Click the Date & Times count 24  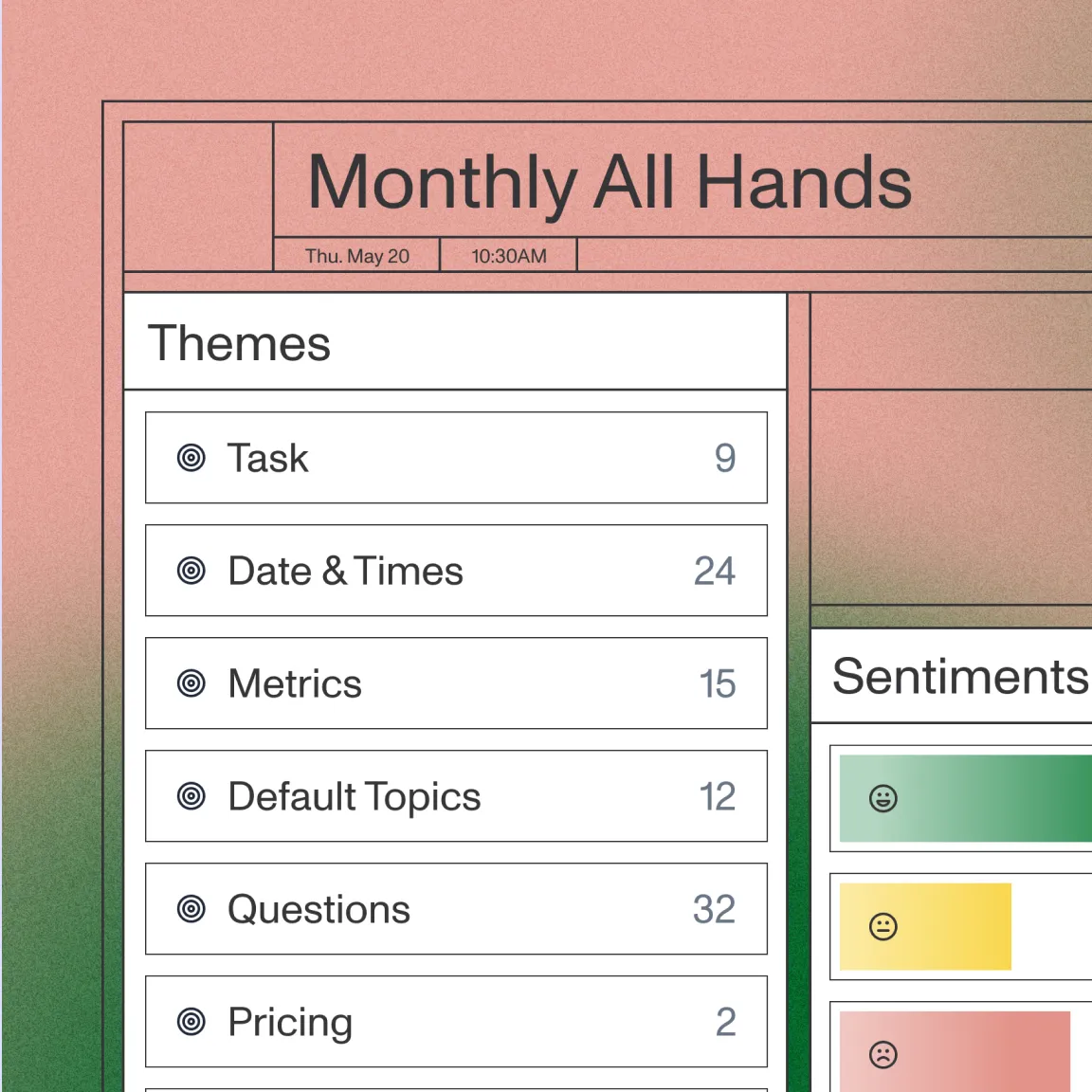[715, 571]
